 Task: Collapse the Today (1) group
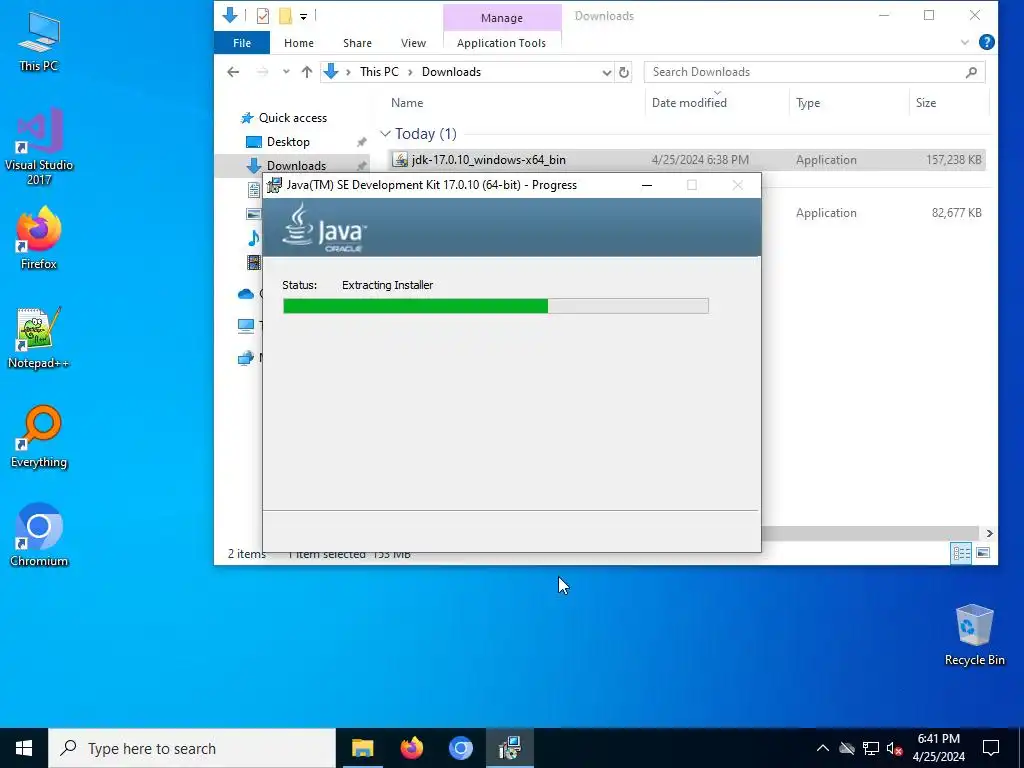pyautogui.click(x=385, y=134)
